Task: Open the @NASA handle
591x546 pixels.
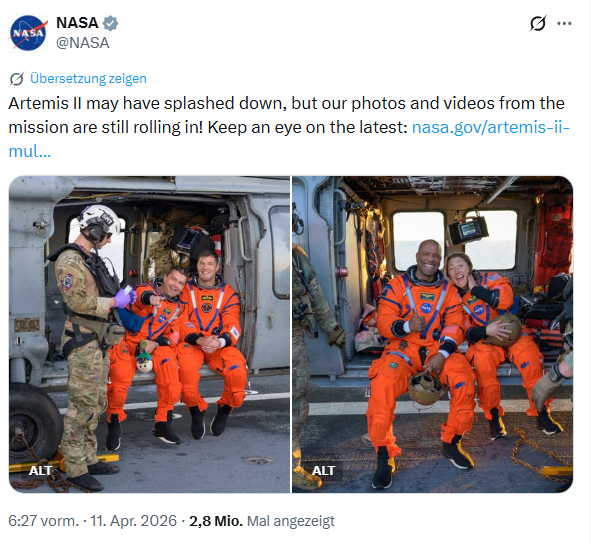Action: 83,43
